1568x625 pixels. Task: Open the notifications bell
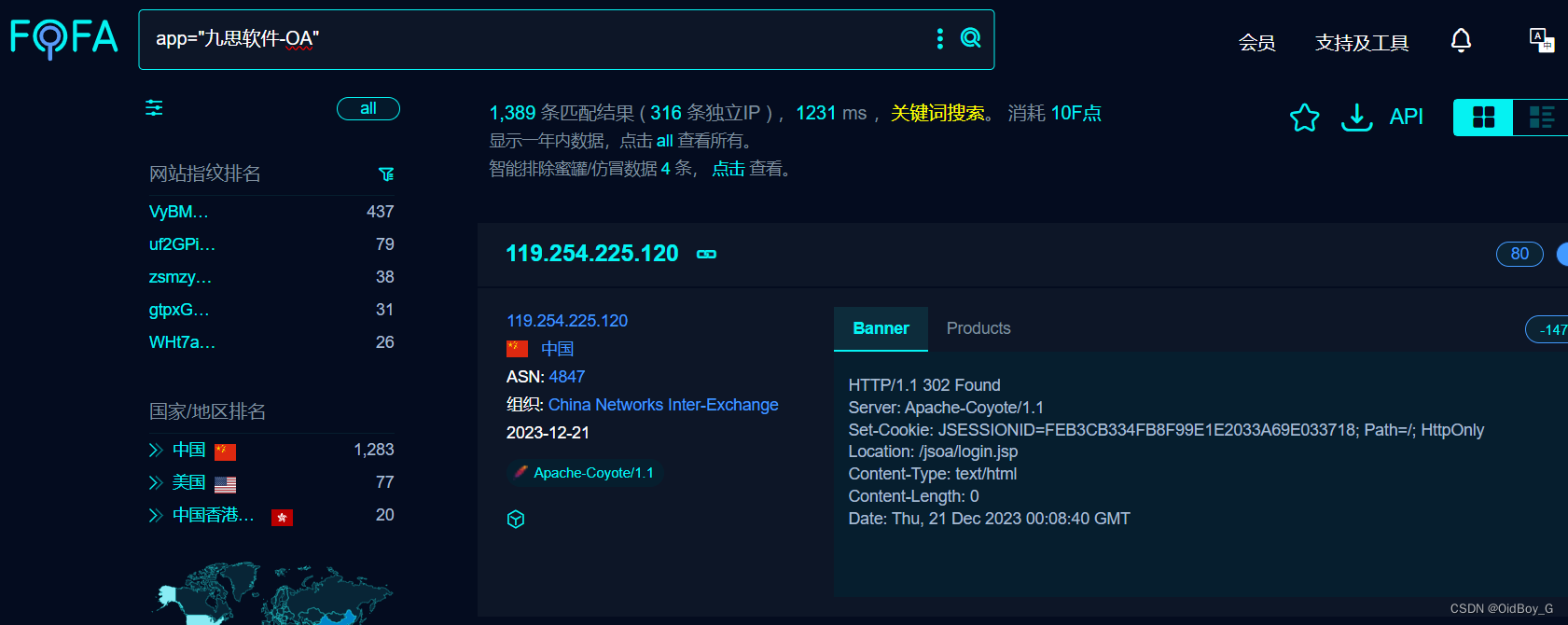pyautogui.click(x=1461, y=40)
